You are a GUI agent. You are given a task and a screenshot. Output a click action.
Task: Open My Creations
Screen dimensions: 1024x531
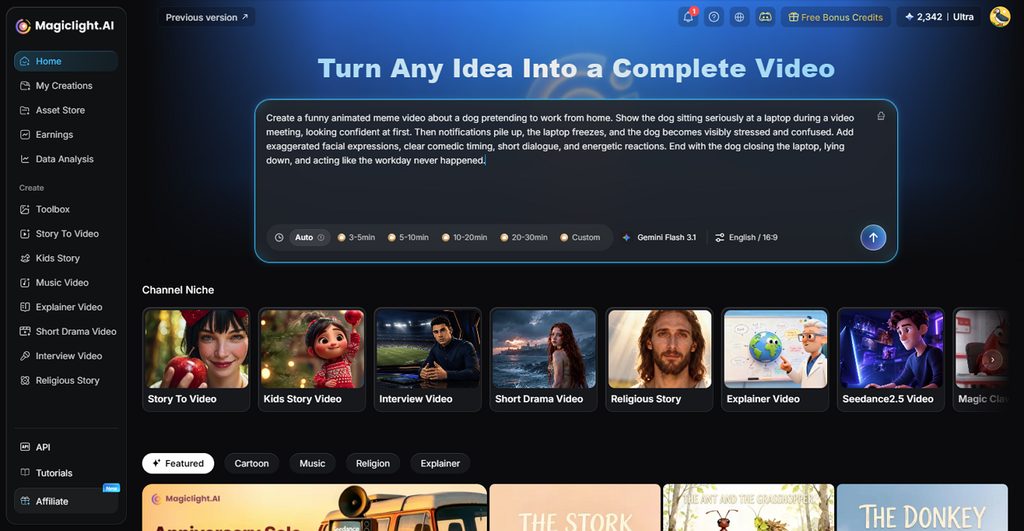pyautogui.click(x=65, y=86)
